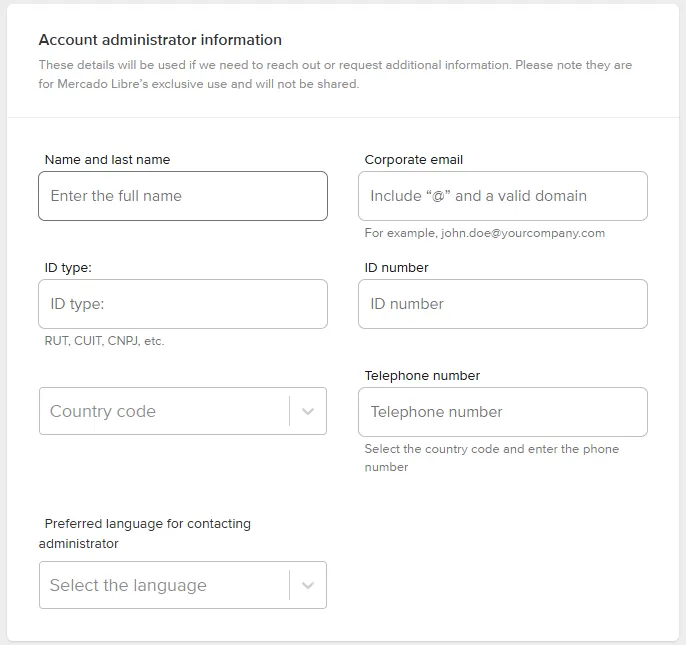The height and width of the screenshot is (645, 686).
Task: Click the Country code dropdown chevron arrow
Action: point(308,411)
